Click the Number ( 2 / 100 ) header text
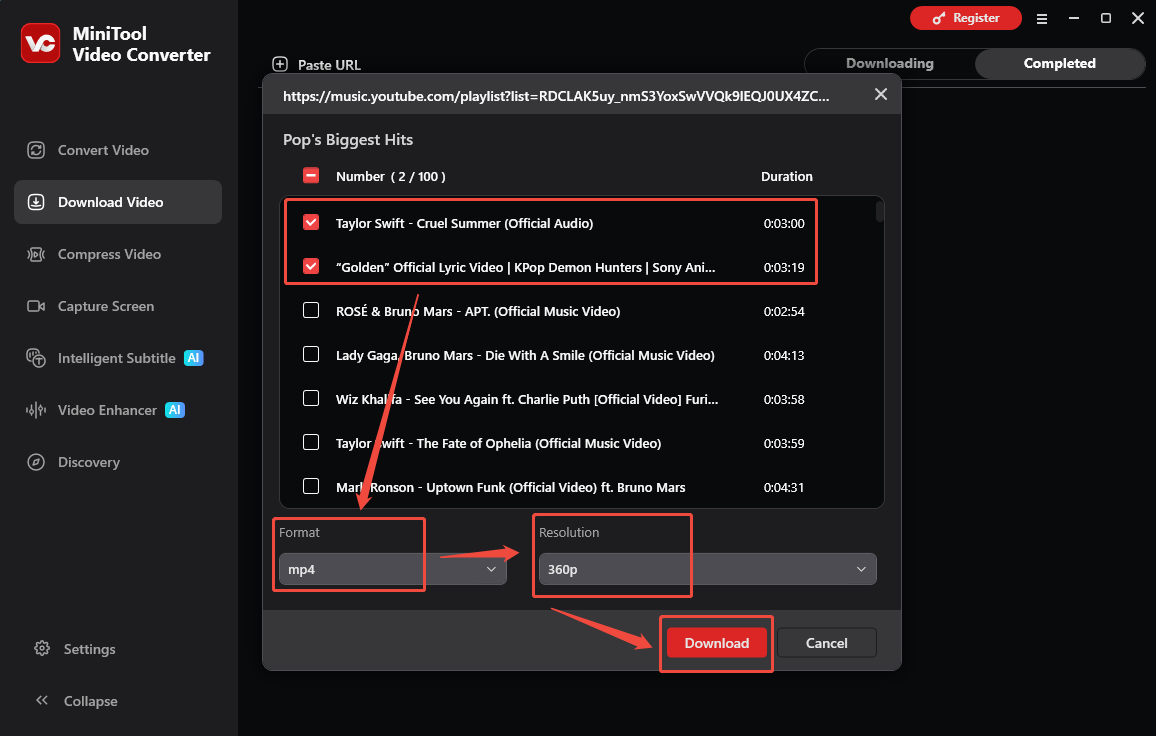Screen dimensions: 1156x736 [x=391, y=176]
